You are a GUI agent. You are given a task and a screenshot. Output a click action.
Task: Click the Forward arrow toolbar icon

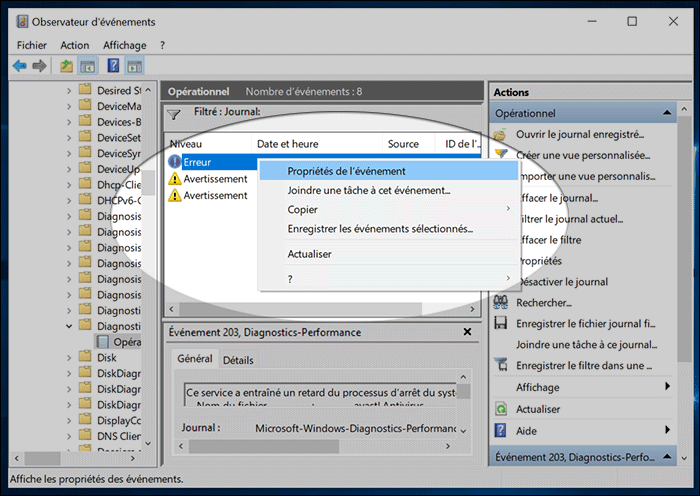coord(40,66)
